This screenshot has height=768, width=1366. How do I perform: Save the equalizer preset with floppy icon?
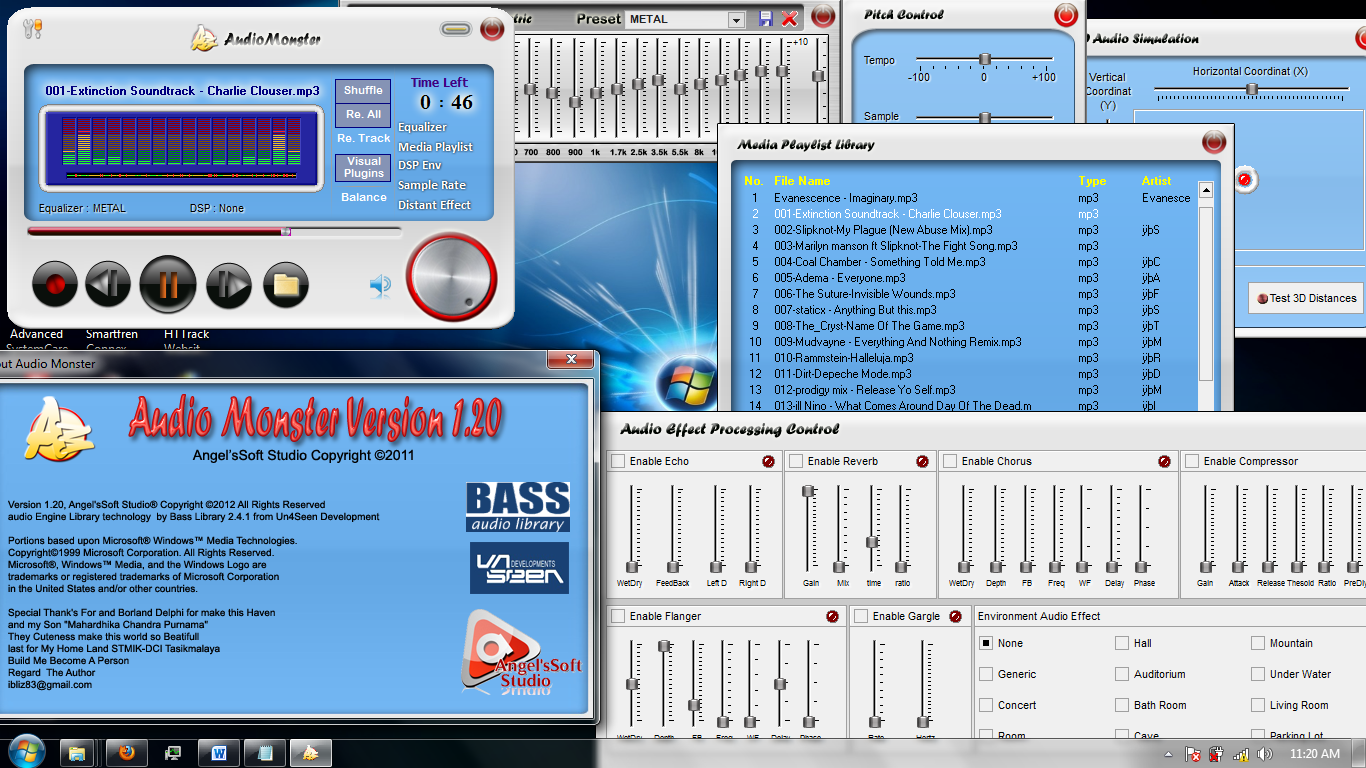[766, 19]
